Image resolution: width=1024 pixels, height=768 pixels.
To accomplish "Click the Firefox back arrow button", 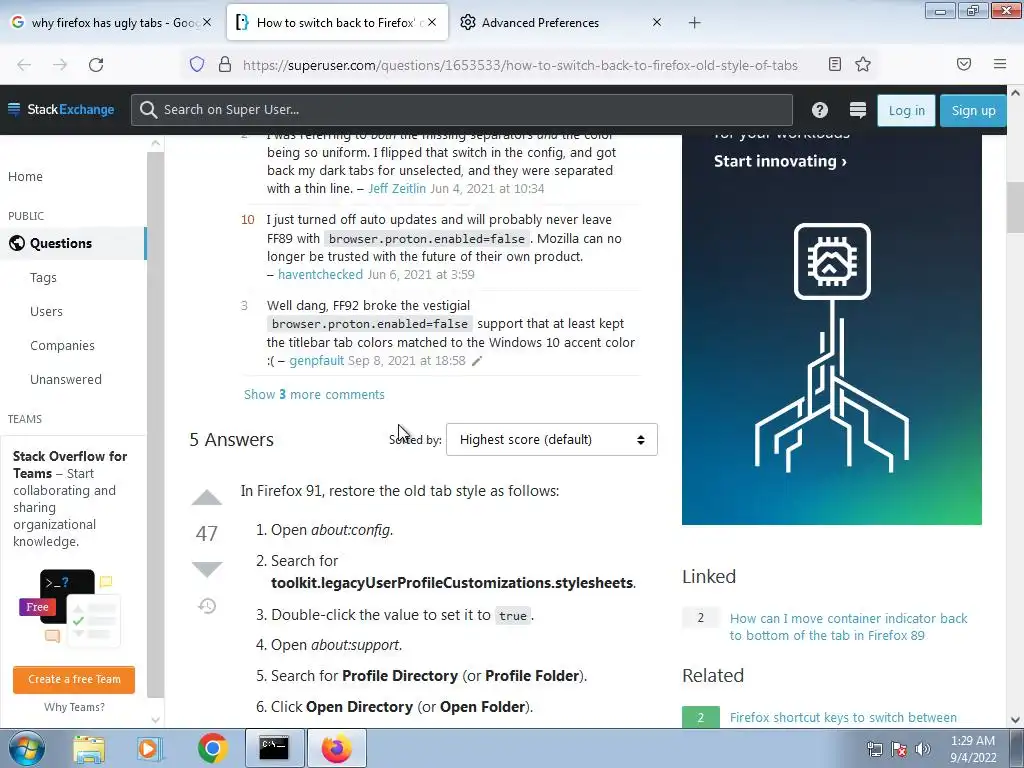I will click(24, 65).
